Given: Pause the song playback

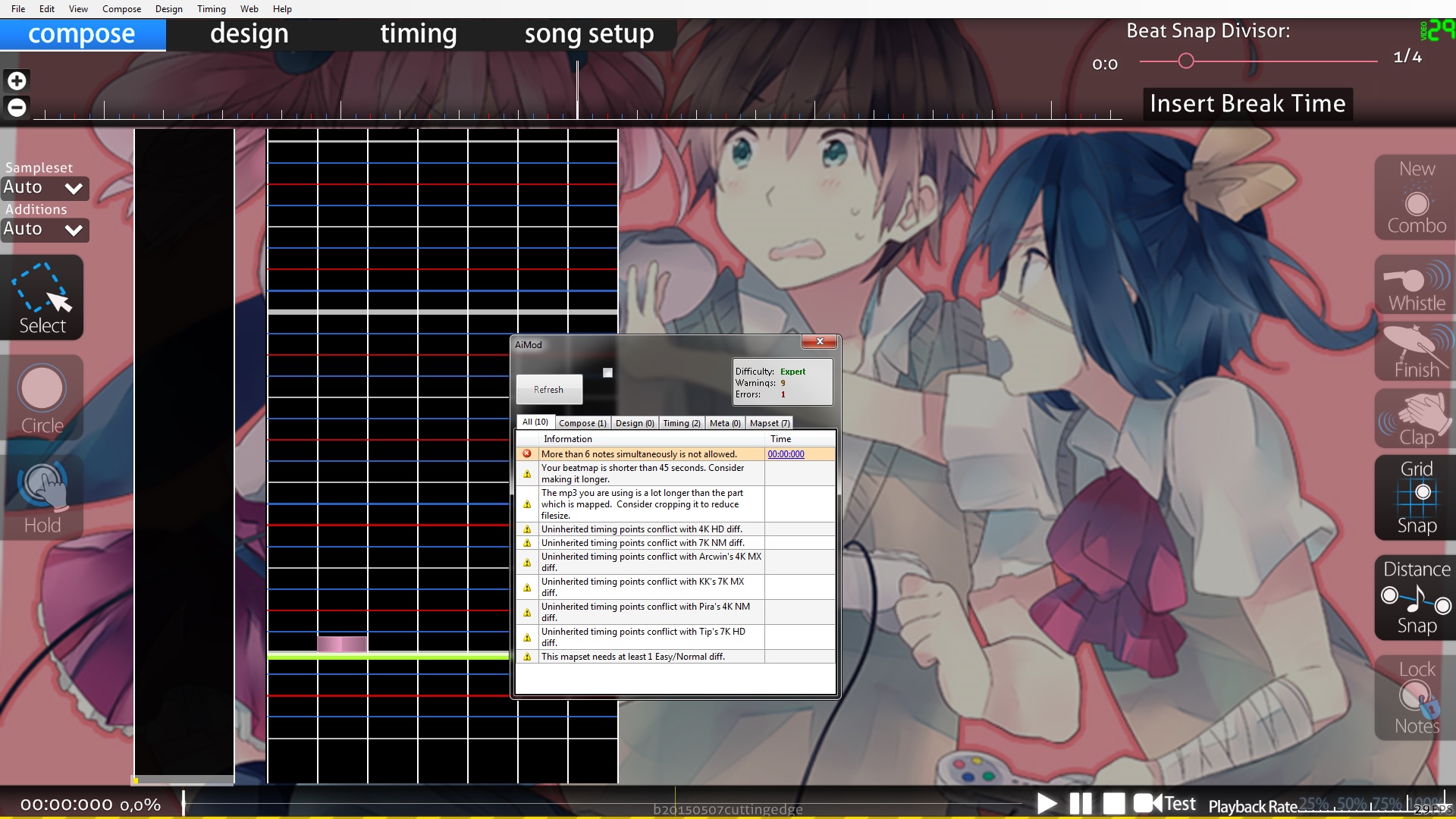Looking at the screenshot, I should tap(1081, 804).
